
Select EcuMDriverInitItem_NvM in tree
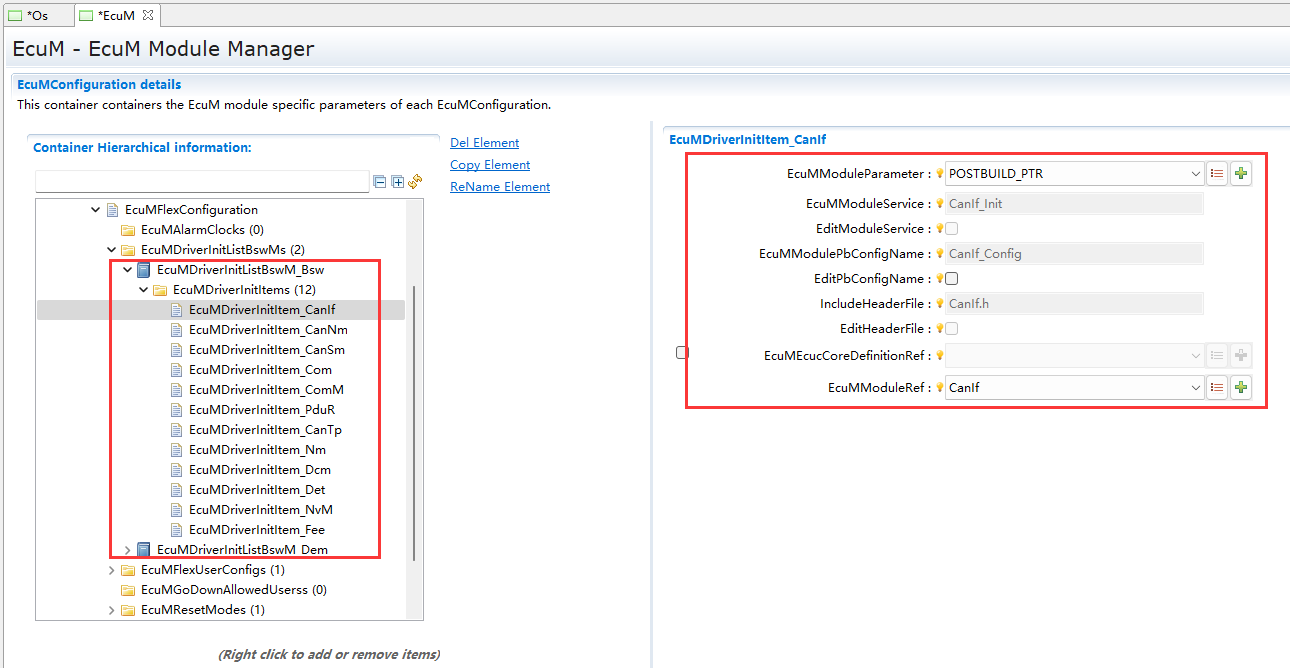coord(260,510)
